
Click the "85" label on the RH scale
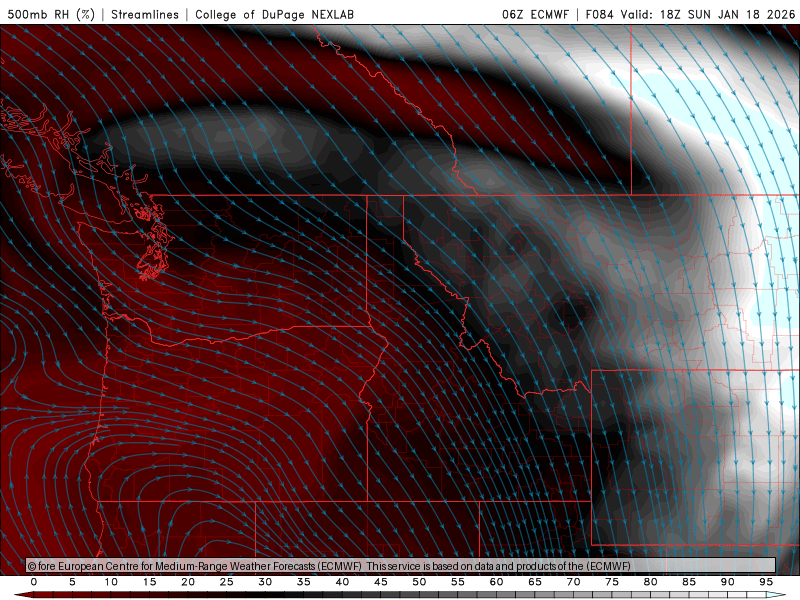(x=689, y=582)
